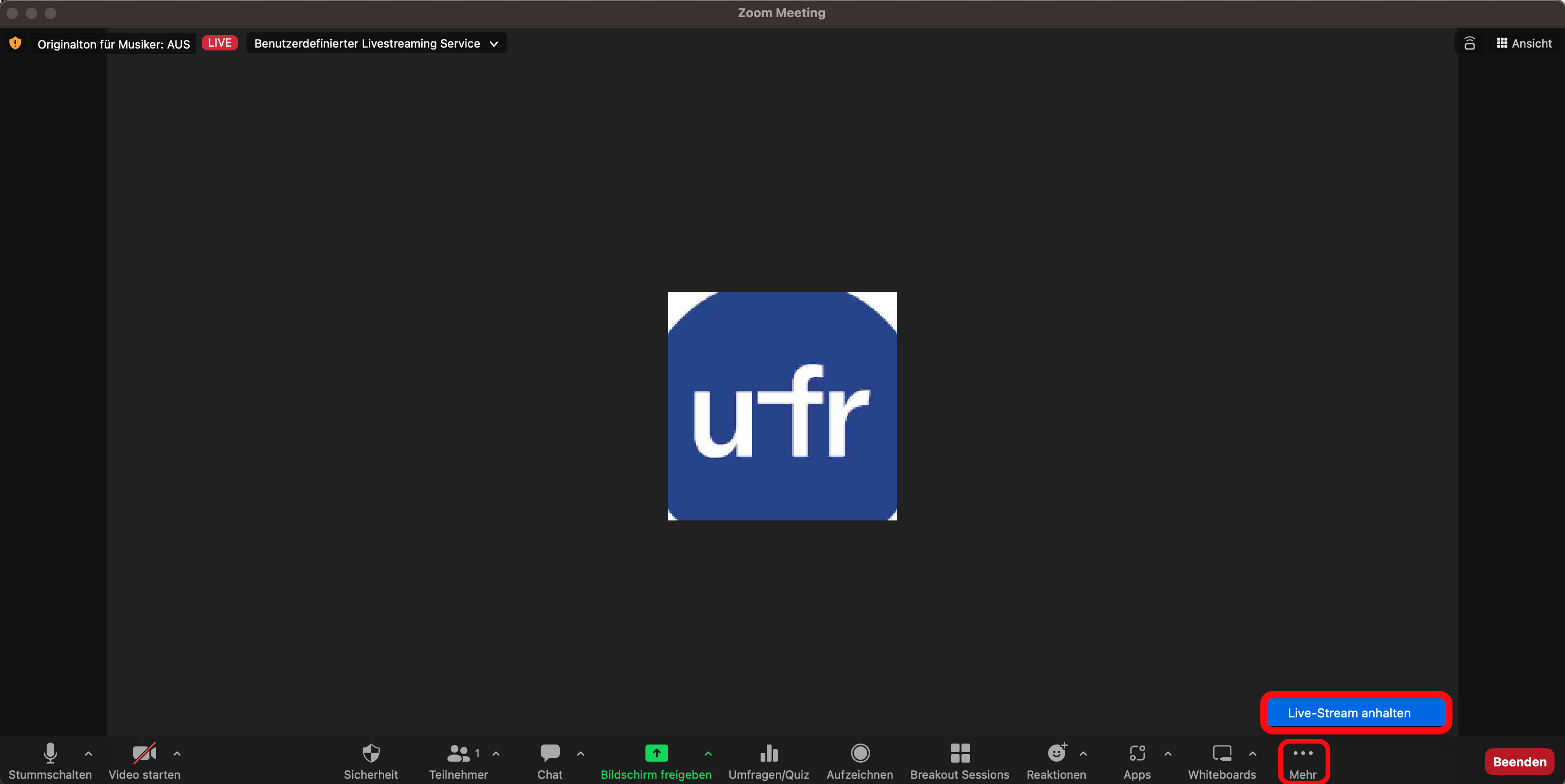
Task: Open Whiteboards
Action: pyautogui.click(x=1222, y=762)
